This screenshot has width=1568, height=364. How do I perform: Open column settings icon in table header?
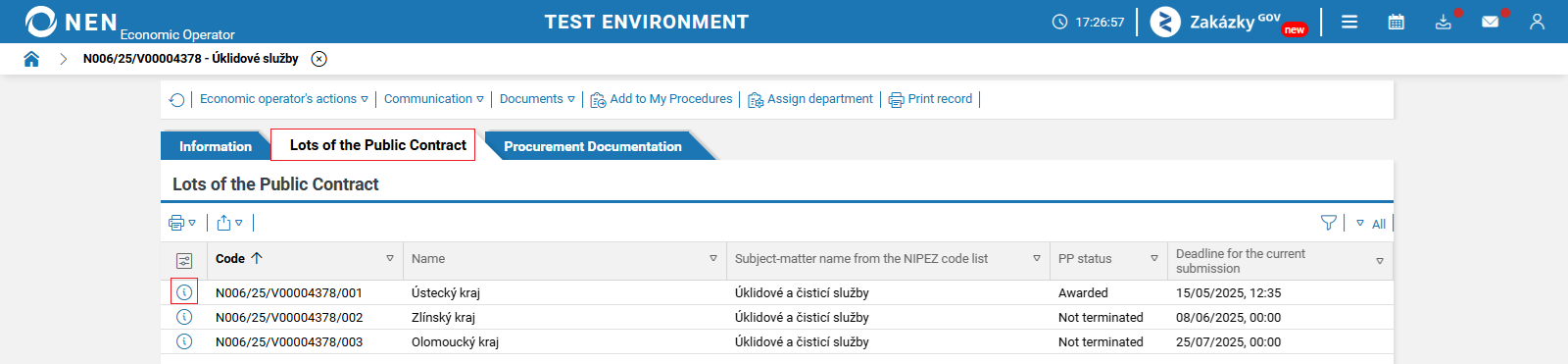184,261
